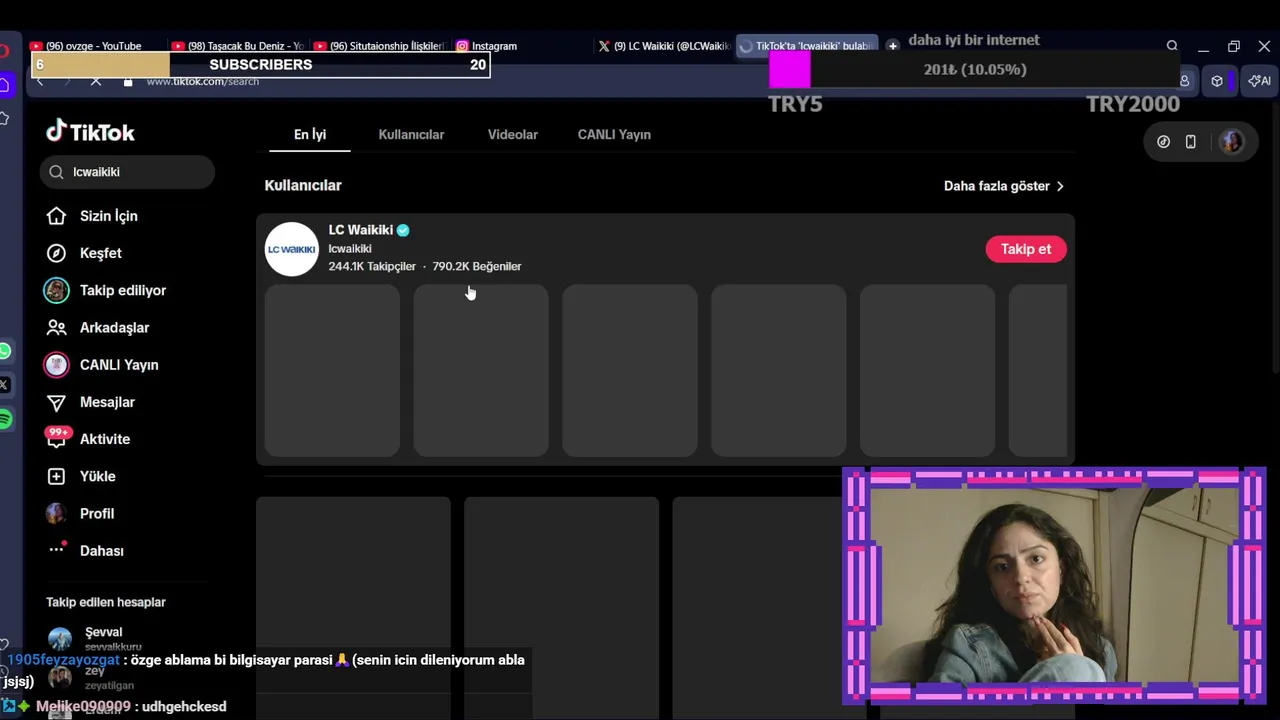Open X Twitter in browser sidebar
1280x720 pixels.
pyautogui.click(x=5, y=385)
